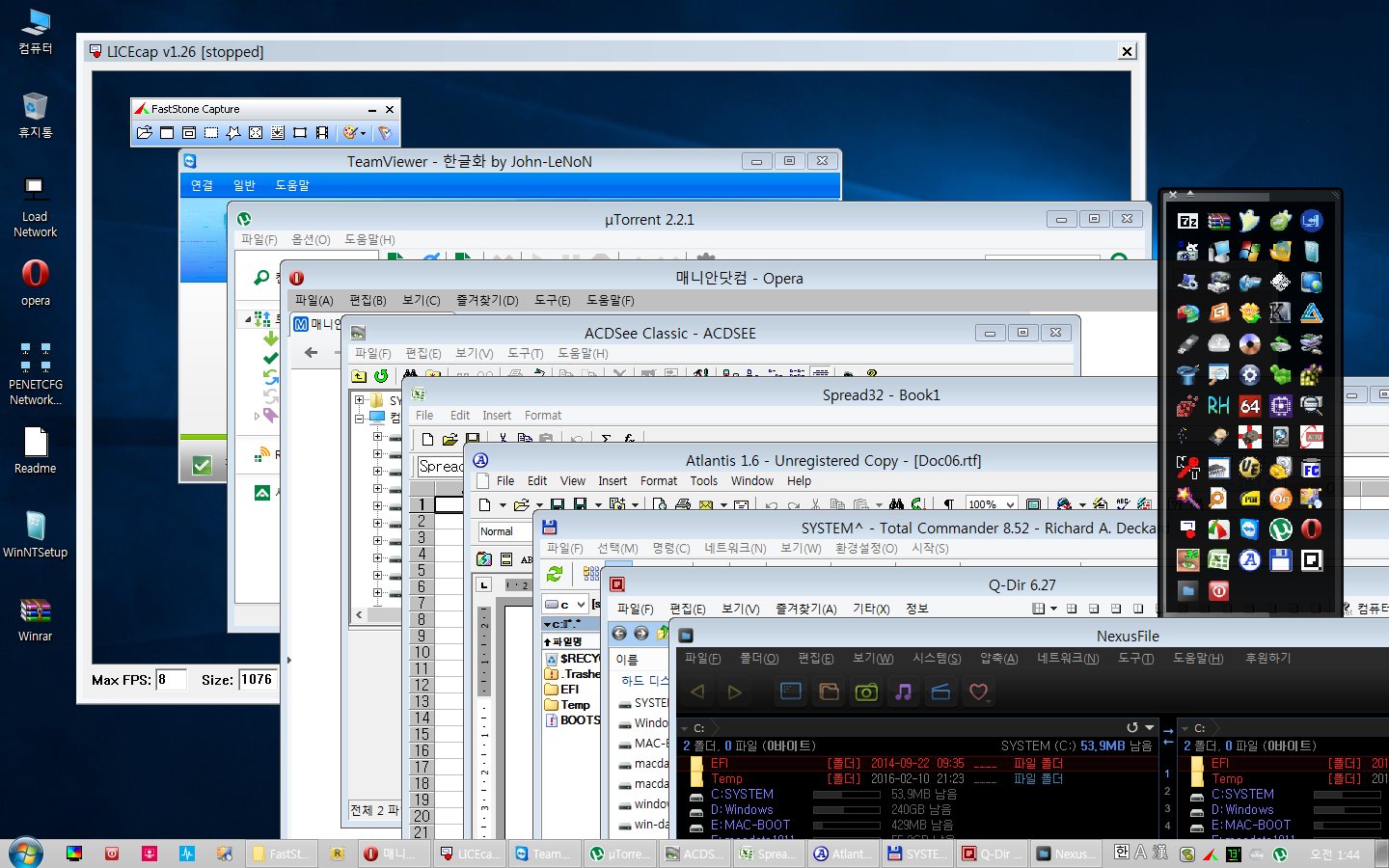Open the Load Network desktop icon
This screenshot has width=1389, height=868.
coord(36,206)
